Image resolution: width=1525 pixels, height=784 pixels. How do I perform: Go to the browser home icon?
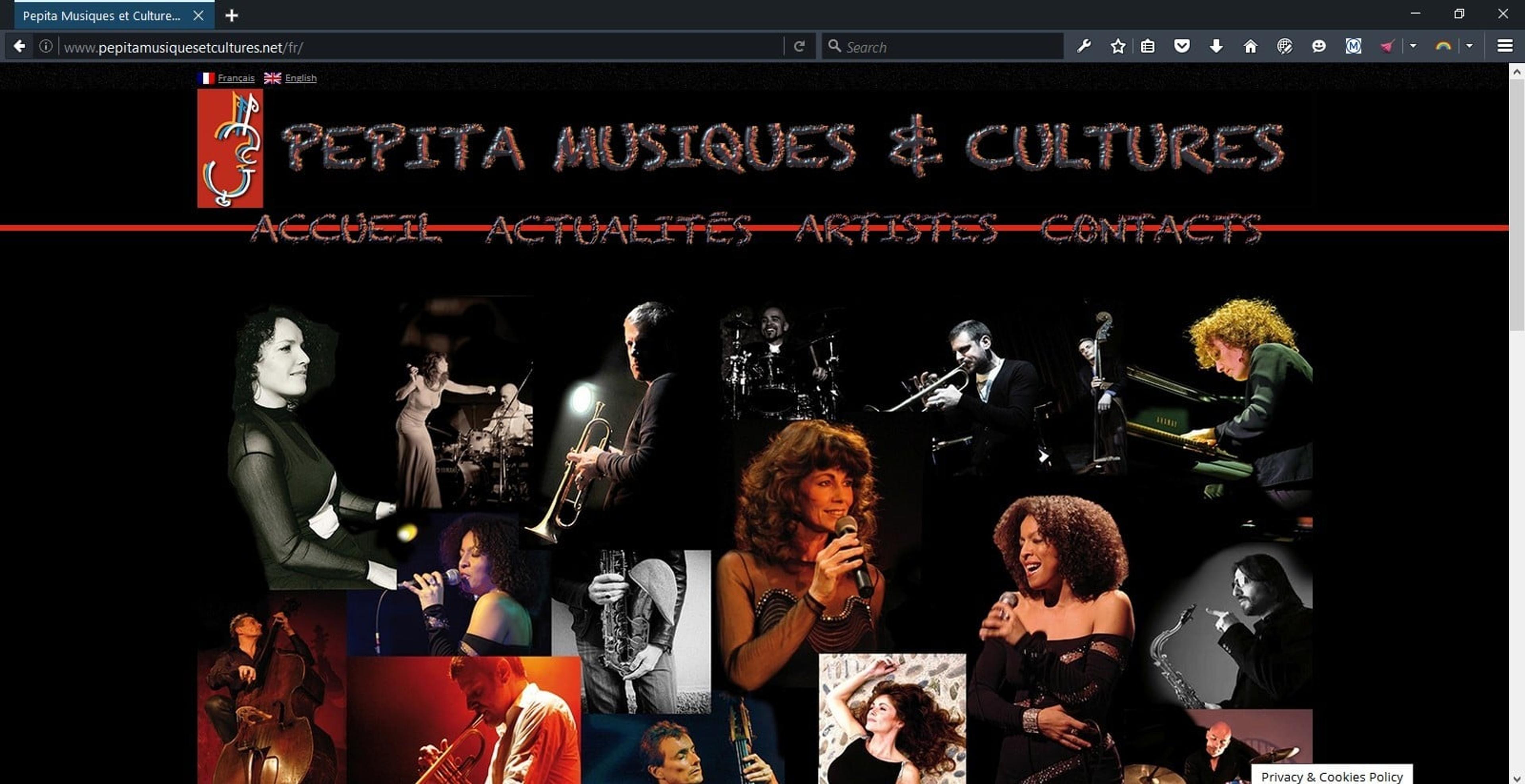[x=1250, y=46]
